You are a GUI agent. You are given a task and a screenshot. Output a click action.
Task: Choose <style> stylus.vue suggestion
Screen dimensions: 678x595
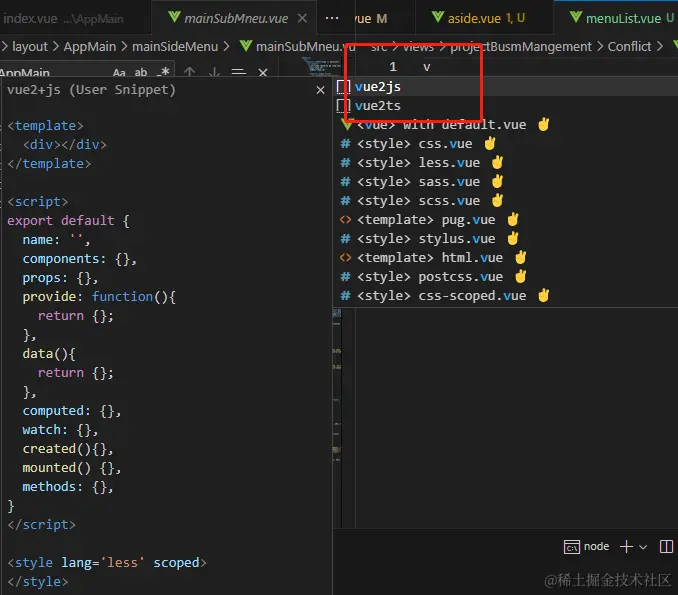tap(507, 239)
